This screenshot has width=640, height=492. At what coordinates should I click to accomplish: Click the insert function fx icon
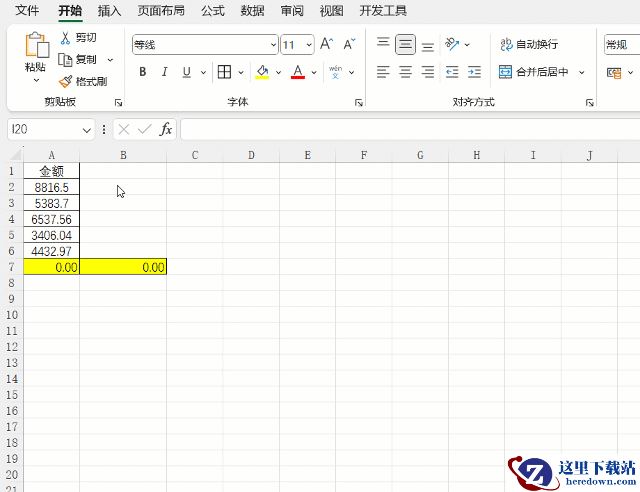tap(166, 129)
